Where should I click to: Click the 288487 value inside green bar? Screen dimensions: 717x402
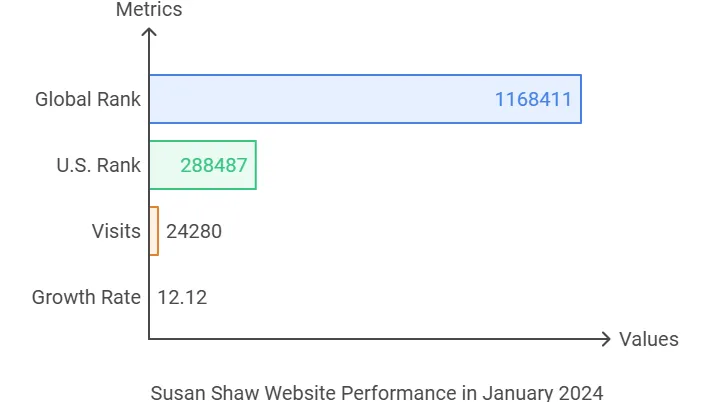(214, 165)
